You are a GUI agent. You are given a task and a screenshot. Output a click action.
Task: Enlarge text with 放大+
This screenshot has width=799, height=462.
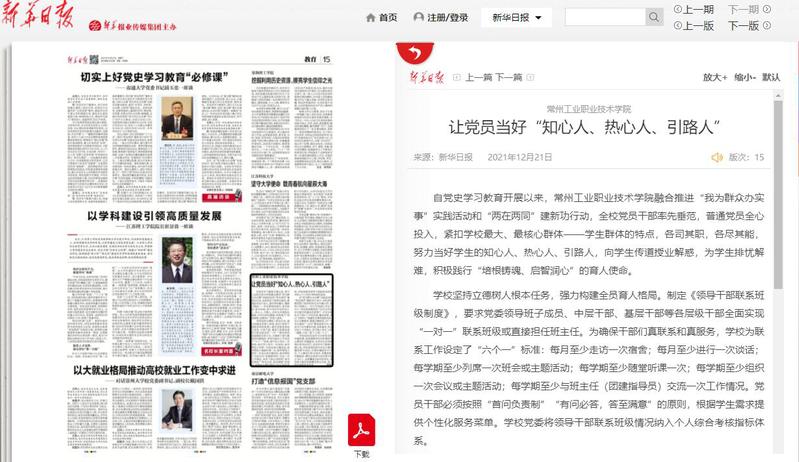(715, 77)
